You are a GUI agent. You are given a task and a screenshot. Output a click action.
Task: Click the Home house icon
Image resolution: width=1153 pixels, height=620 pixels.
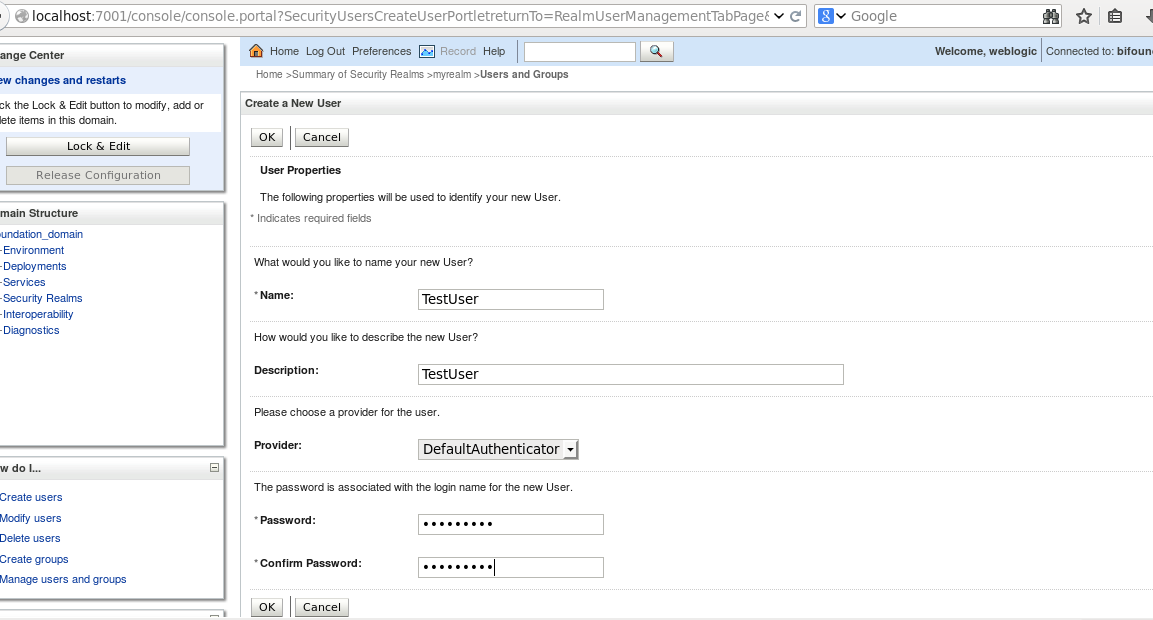point(256,51)
